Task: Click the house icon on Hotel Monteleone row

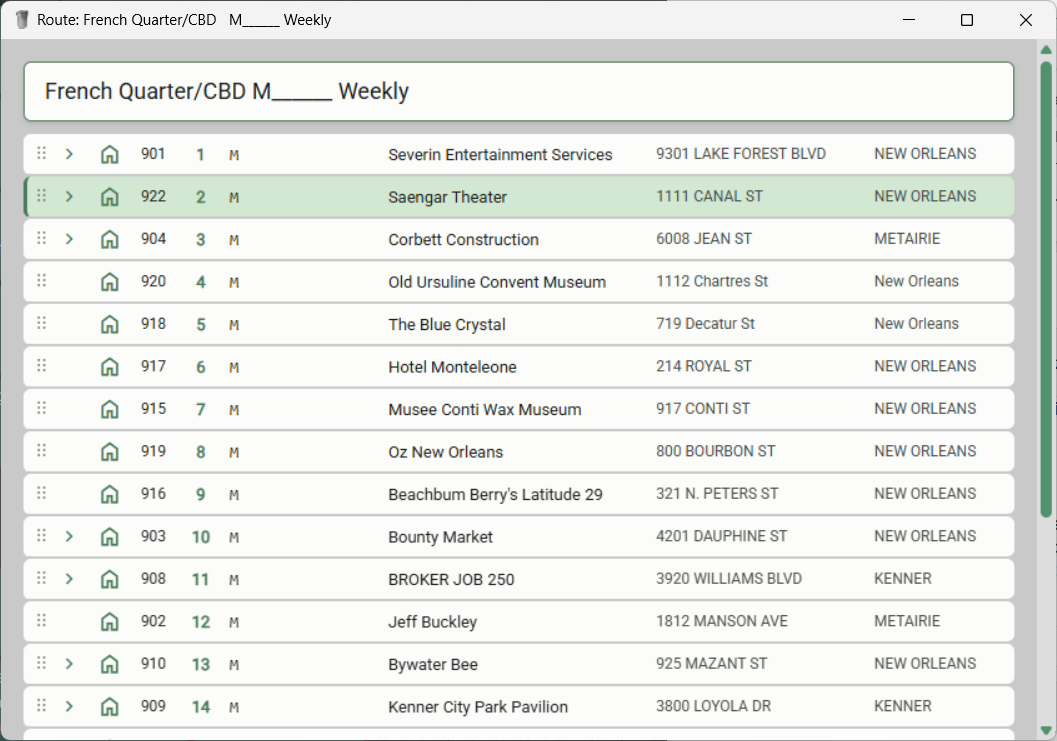Action: point(110,367)
